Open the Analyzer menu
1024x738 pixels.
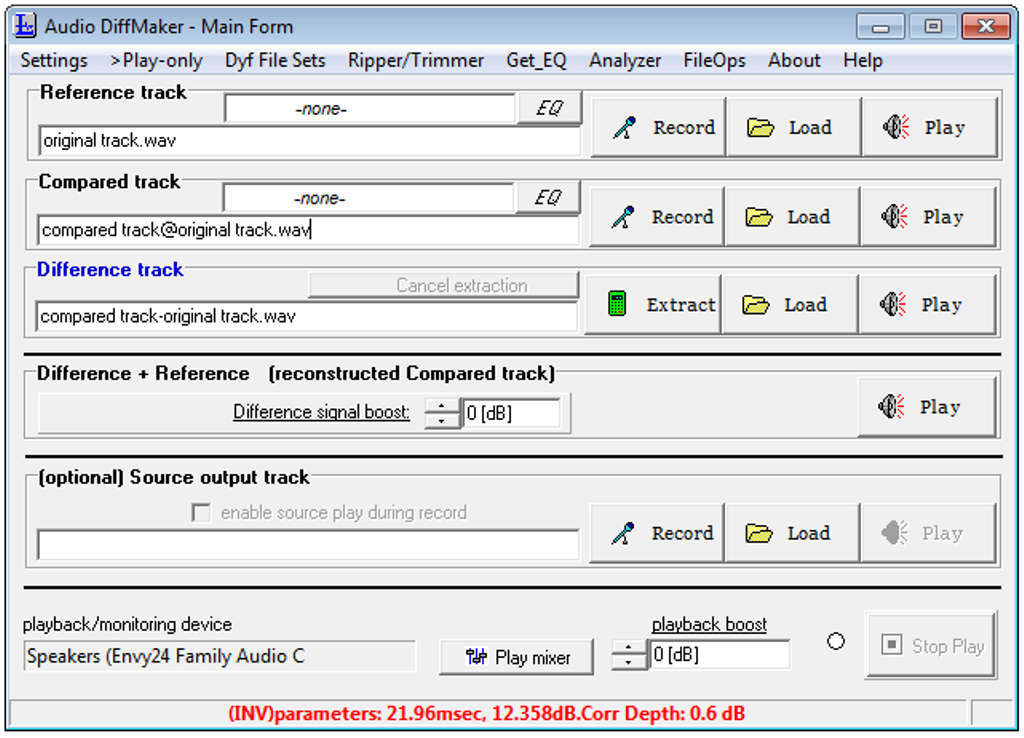tap(625, 60)
